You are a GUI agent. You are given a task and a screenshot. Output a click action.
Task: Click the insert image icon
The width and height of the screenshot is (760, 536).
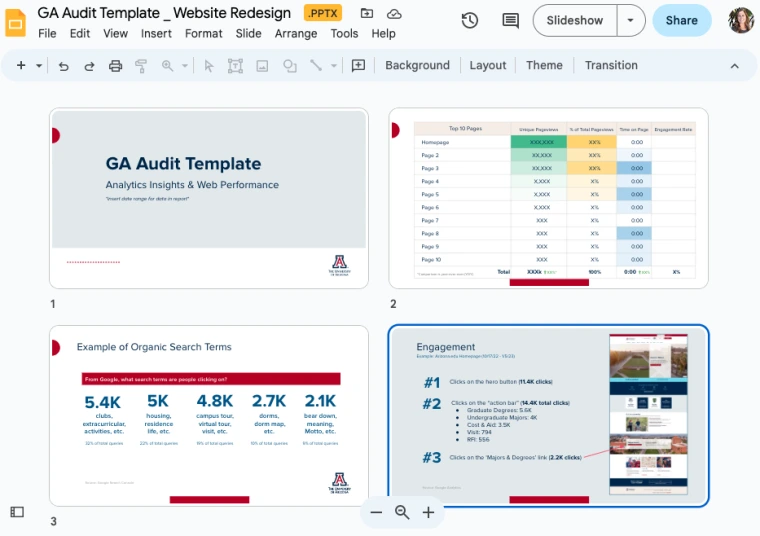click(262, 66)
